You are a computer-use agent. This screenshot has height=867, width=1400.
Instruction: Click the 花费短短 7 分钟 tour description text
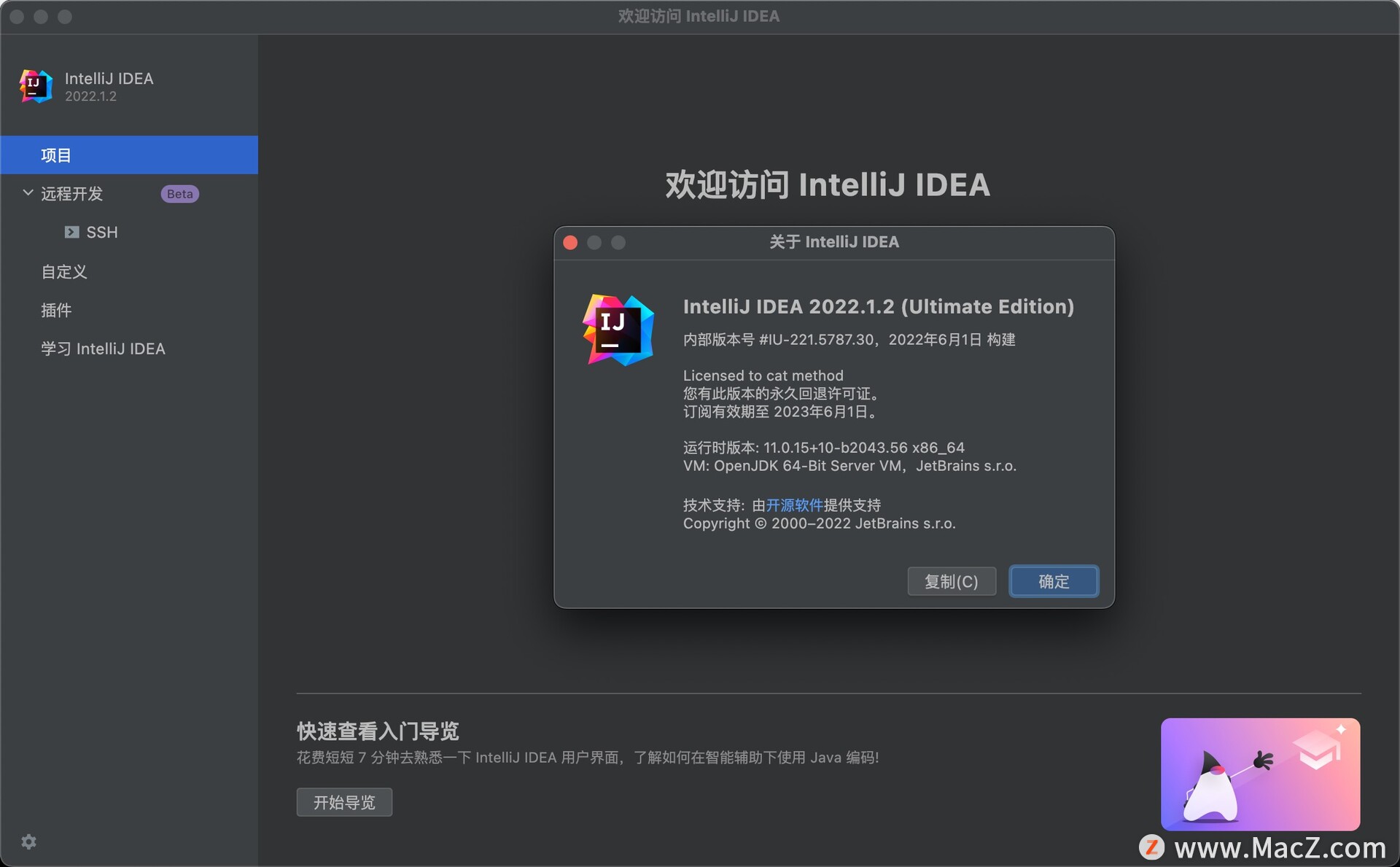click(588, 758)
